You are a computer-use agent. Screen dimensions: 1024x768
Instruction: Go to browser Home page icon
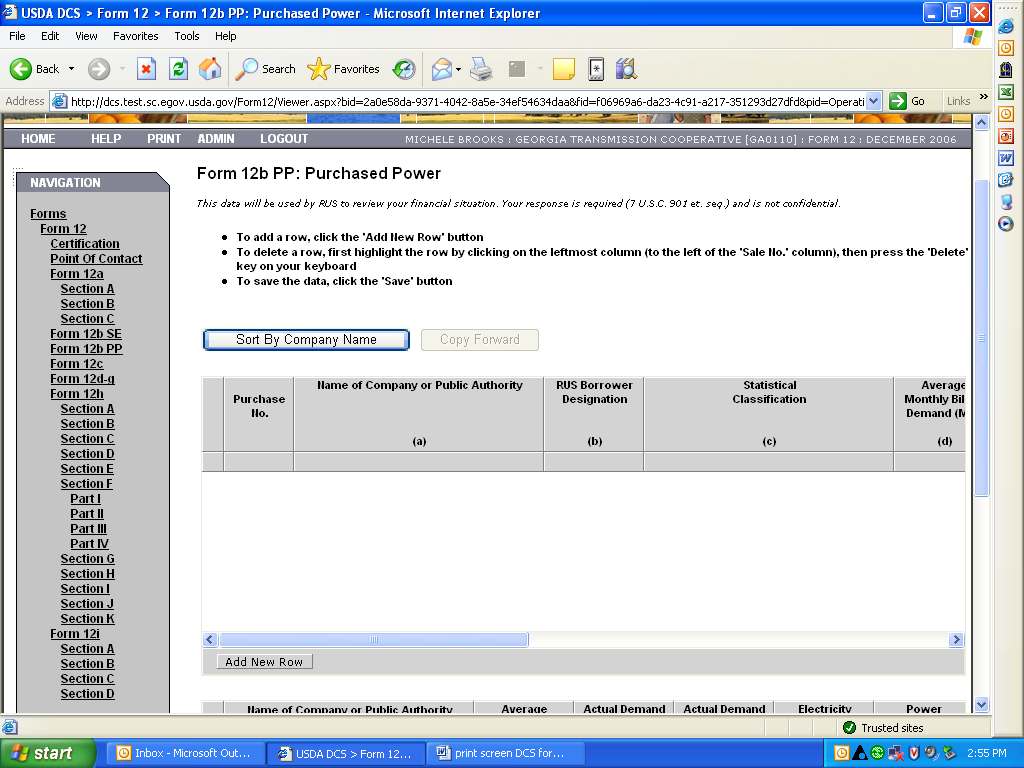click(210, 69)
